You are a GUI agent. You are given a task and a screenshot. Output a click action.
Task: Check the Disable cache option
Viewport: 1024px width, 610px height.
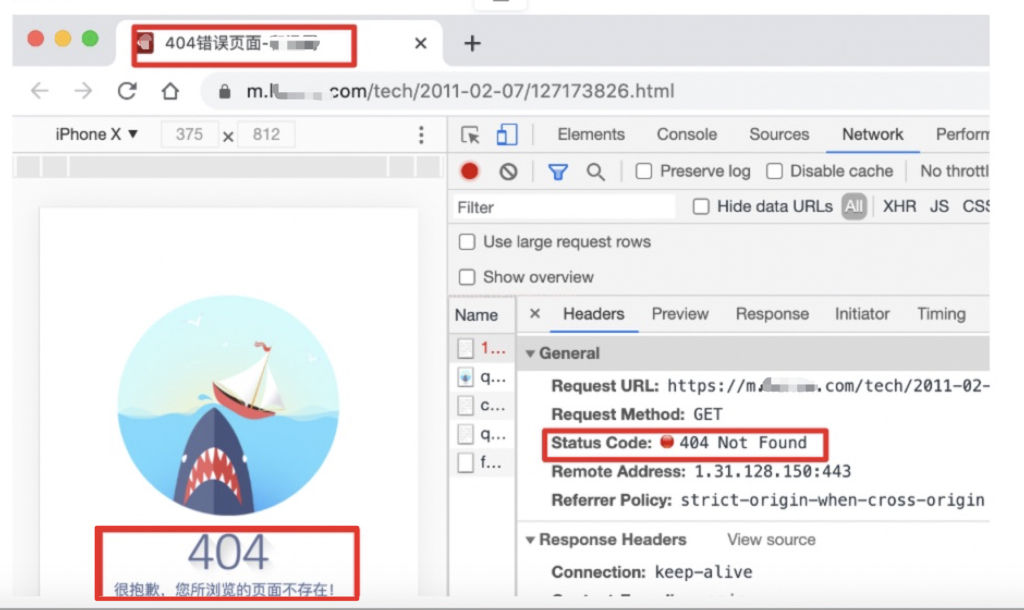(x=774, y=171)
